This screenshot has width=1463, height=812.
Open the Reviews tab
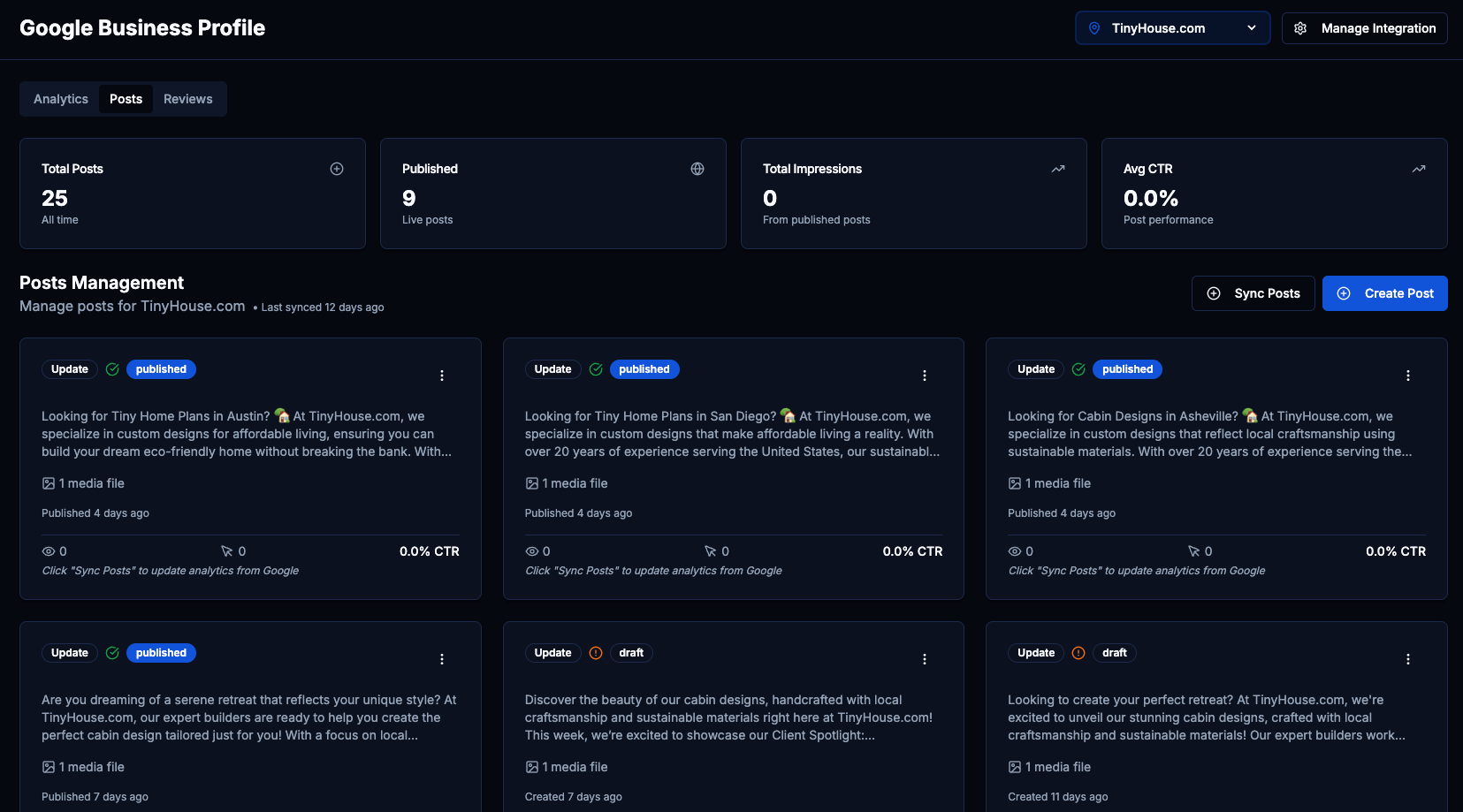[x=188, y=99]
